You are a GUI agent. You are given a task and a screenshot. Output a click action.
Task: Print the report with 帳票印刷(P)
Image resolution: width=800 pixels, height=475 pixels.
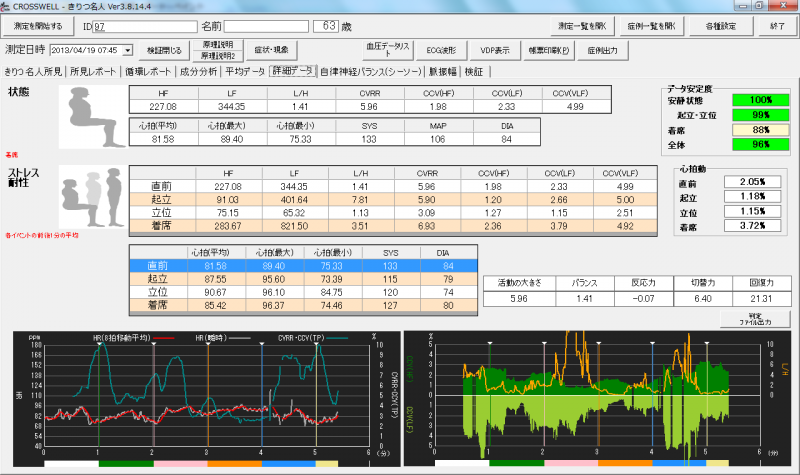pos(548,49)
